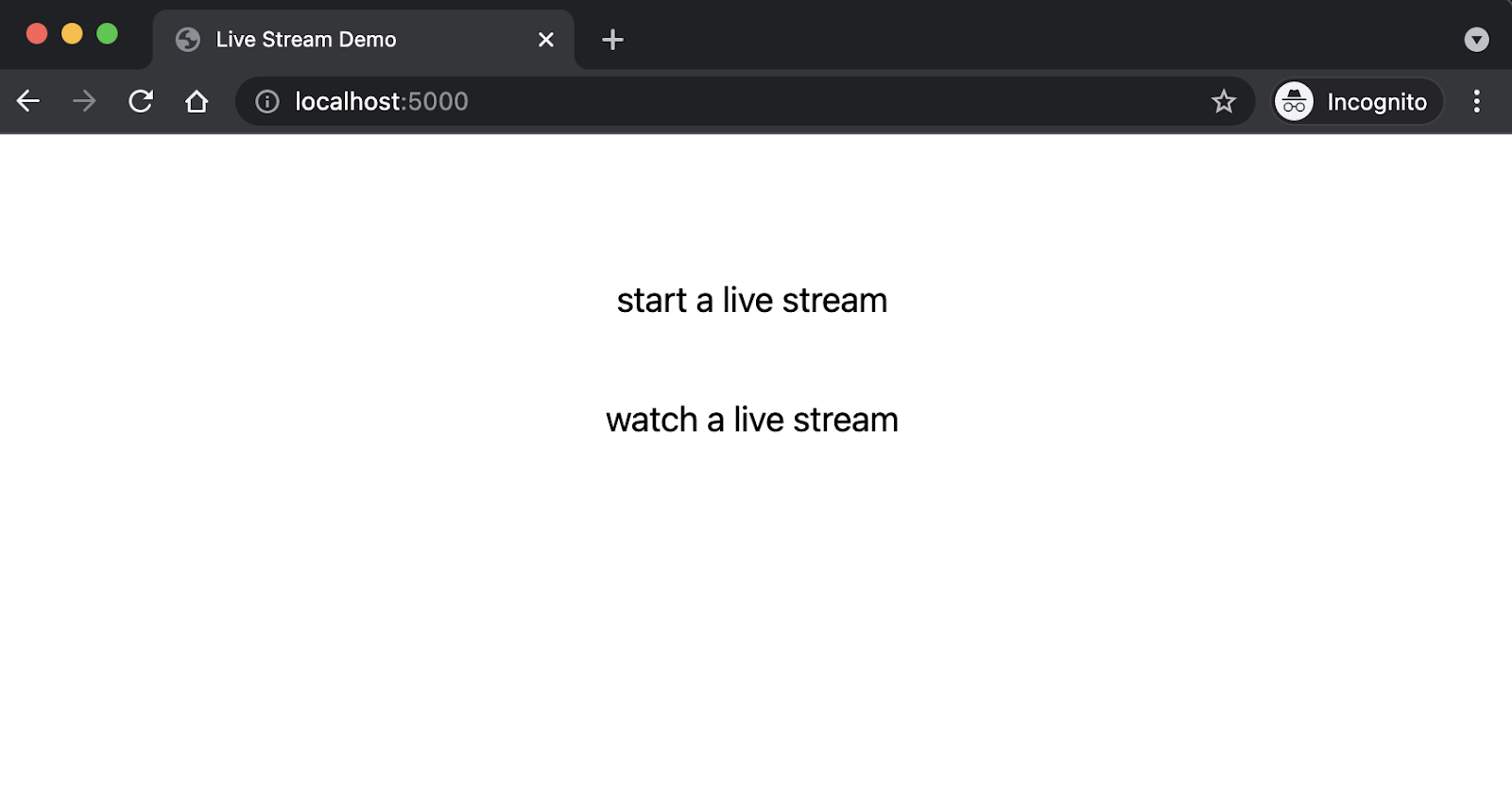Image resolution: width=1512 pixels, height=799 pixels.
Task: Click the Incognito profile button
Action: [x=1357, y=101]
